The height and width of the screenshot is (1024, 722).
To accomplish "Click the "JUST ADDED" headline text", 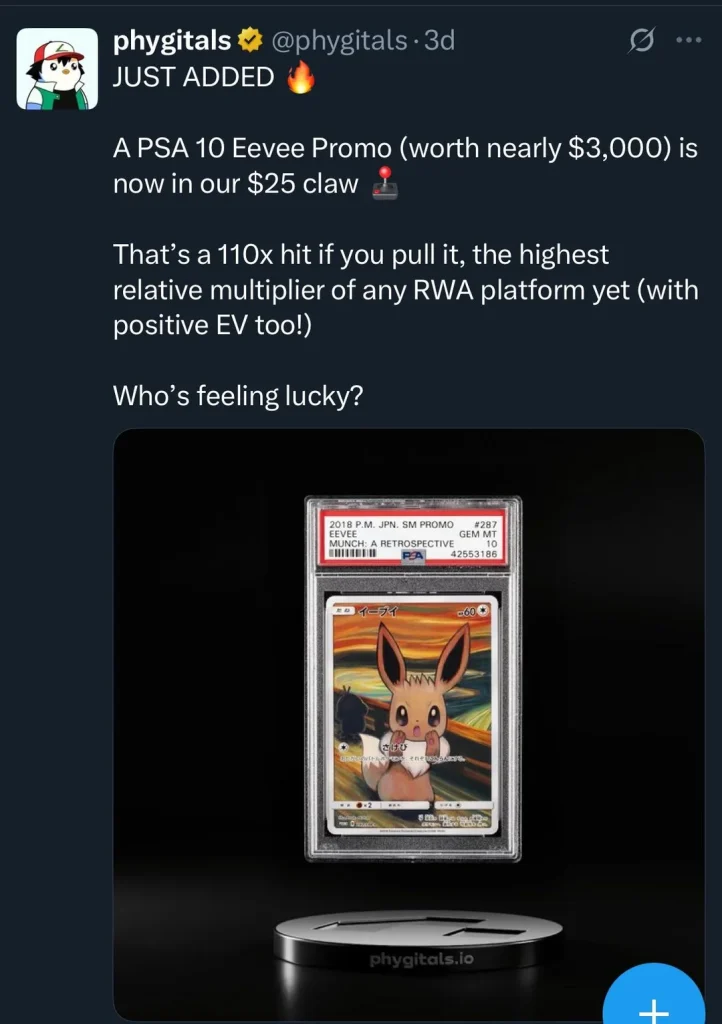I will (193, 77).
